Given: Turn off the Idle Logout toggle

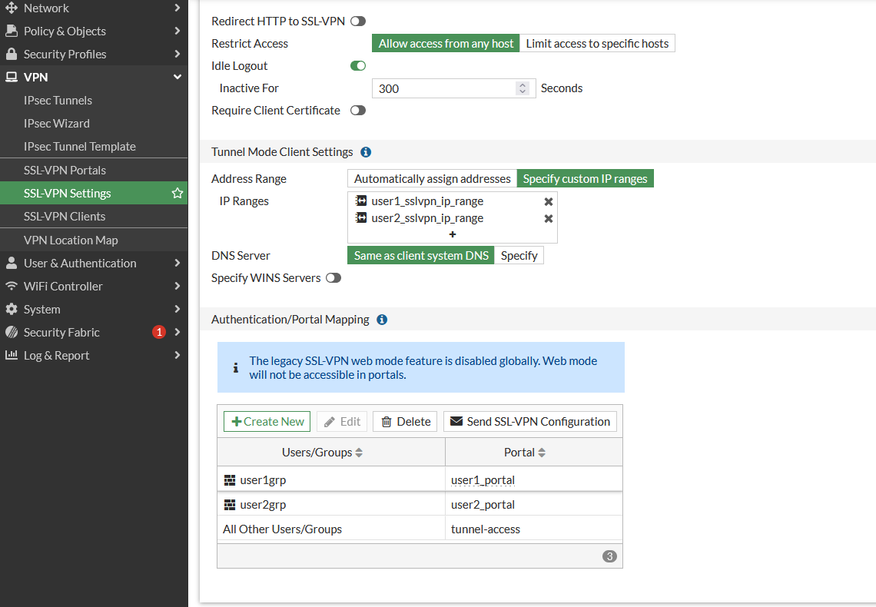Looking at the screenshot, I should [x=358, y=66].
